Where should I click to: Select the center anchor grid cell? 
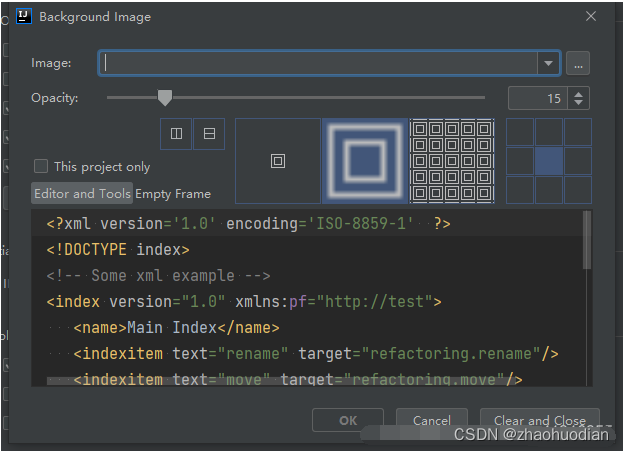click(x=549, y=161)
